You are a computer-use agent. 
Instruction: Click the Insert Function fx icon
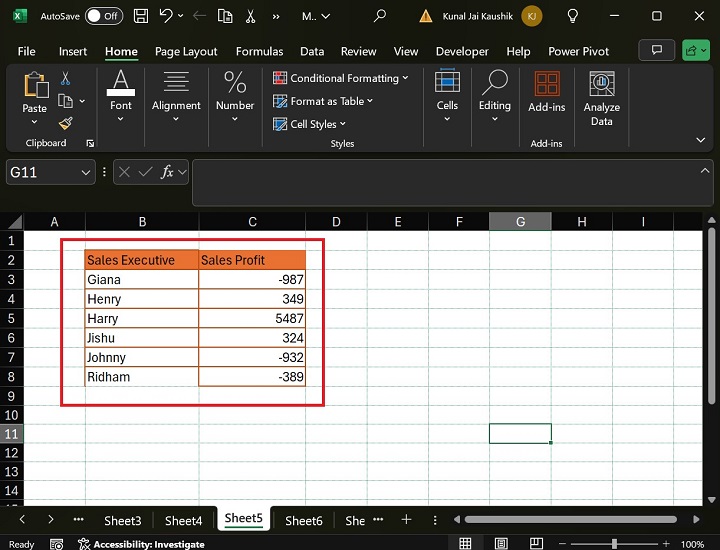(168, 172)
